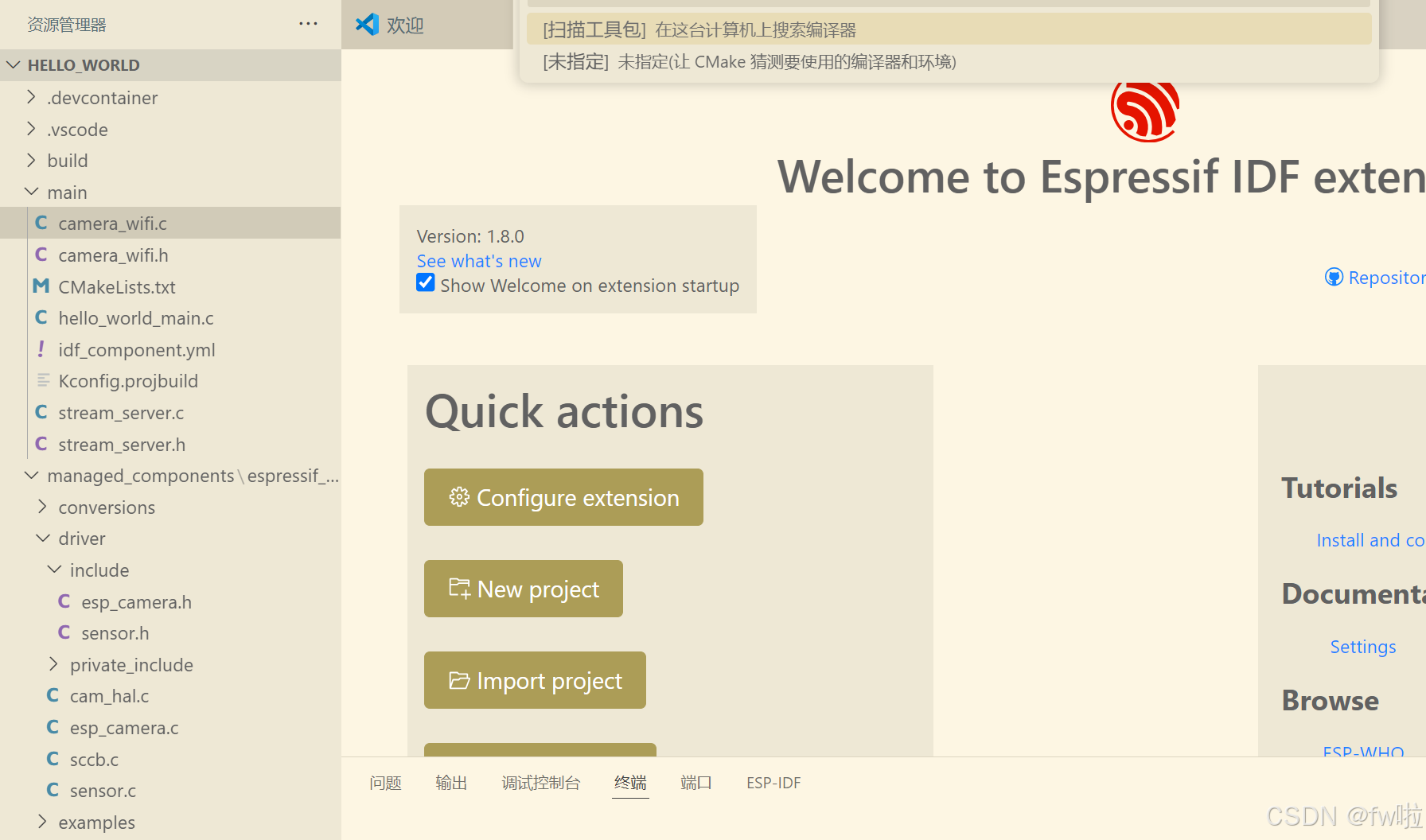Click gear icon on Configure extension button
Screen dimensions: 1426x840
click(x=459, y=497)
